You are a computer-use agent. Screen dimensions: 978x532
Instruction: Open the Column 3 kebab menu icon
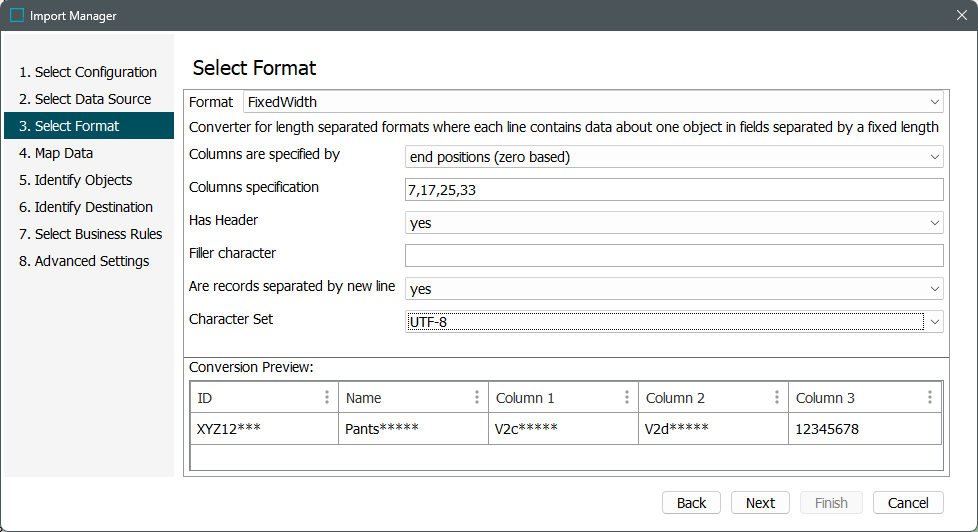click(x=930, y=398)
